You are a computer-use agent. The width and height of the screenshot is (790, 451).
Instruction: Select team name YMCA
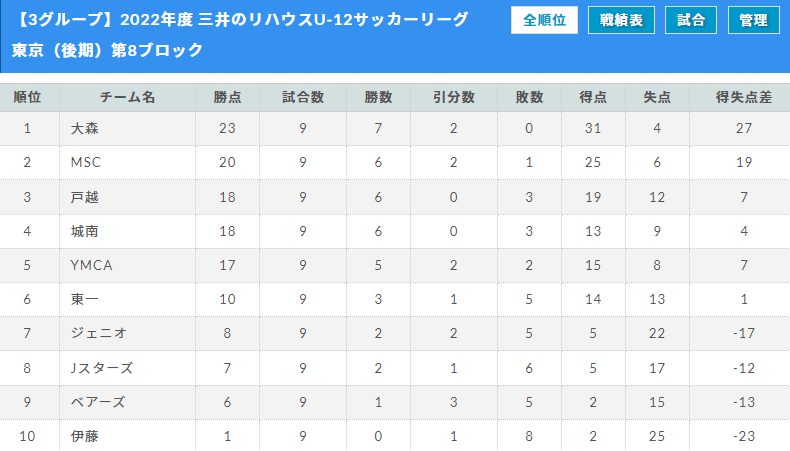point(91,265)
